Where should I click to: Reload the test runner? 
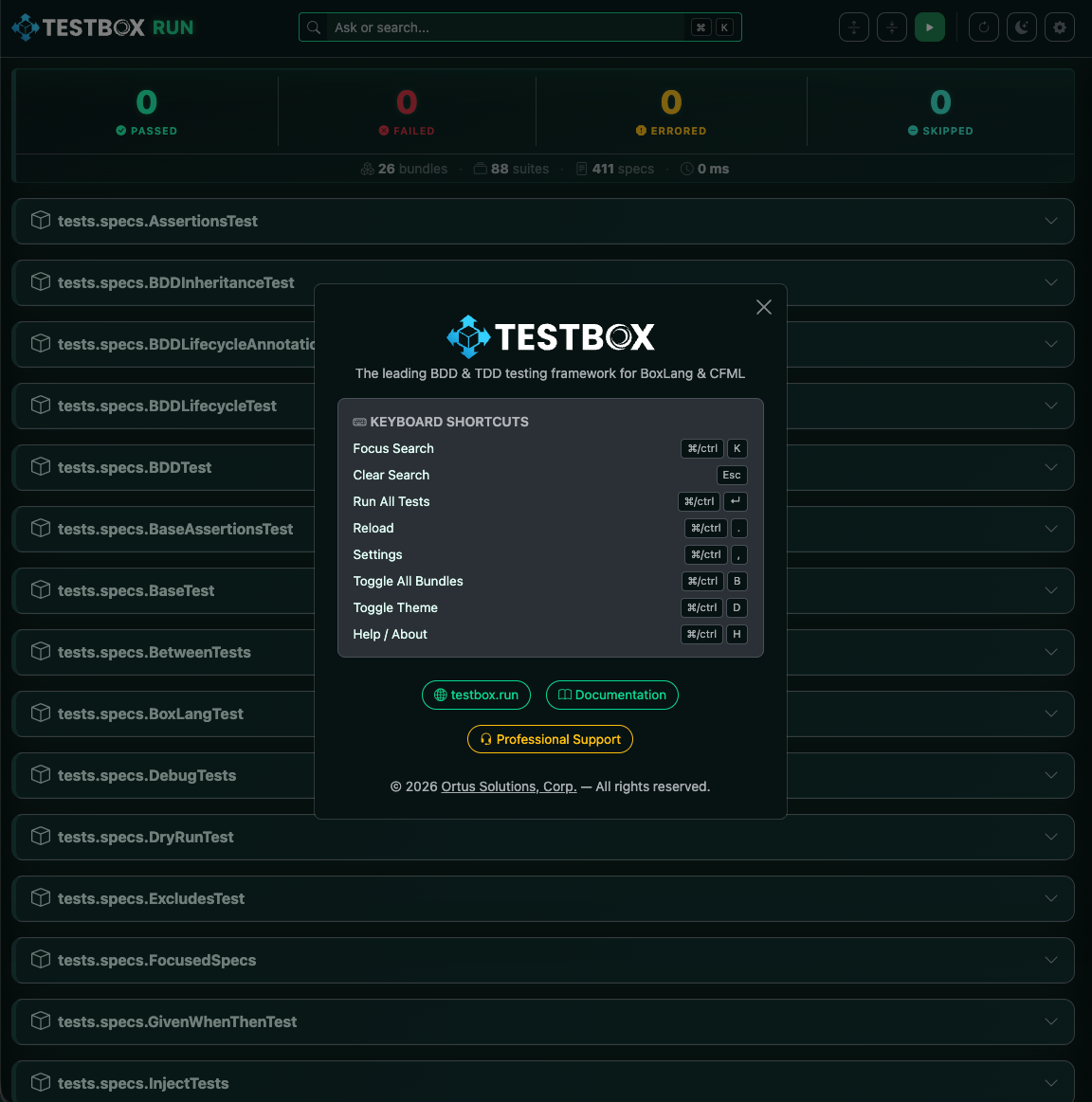[983, 27]
